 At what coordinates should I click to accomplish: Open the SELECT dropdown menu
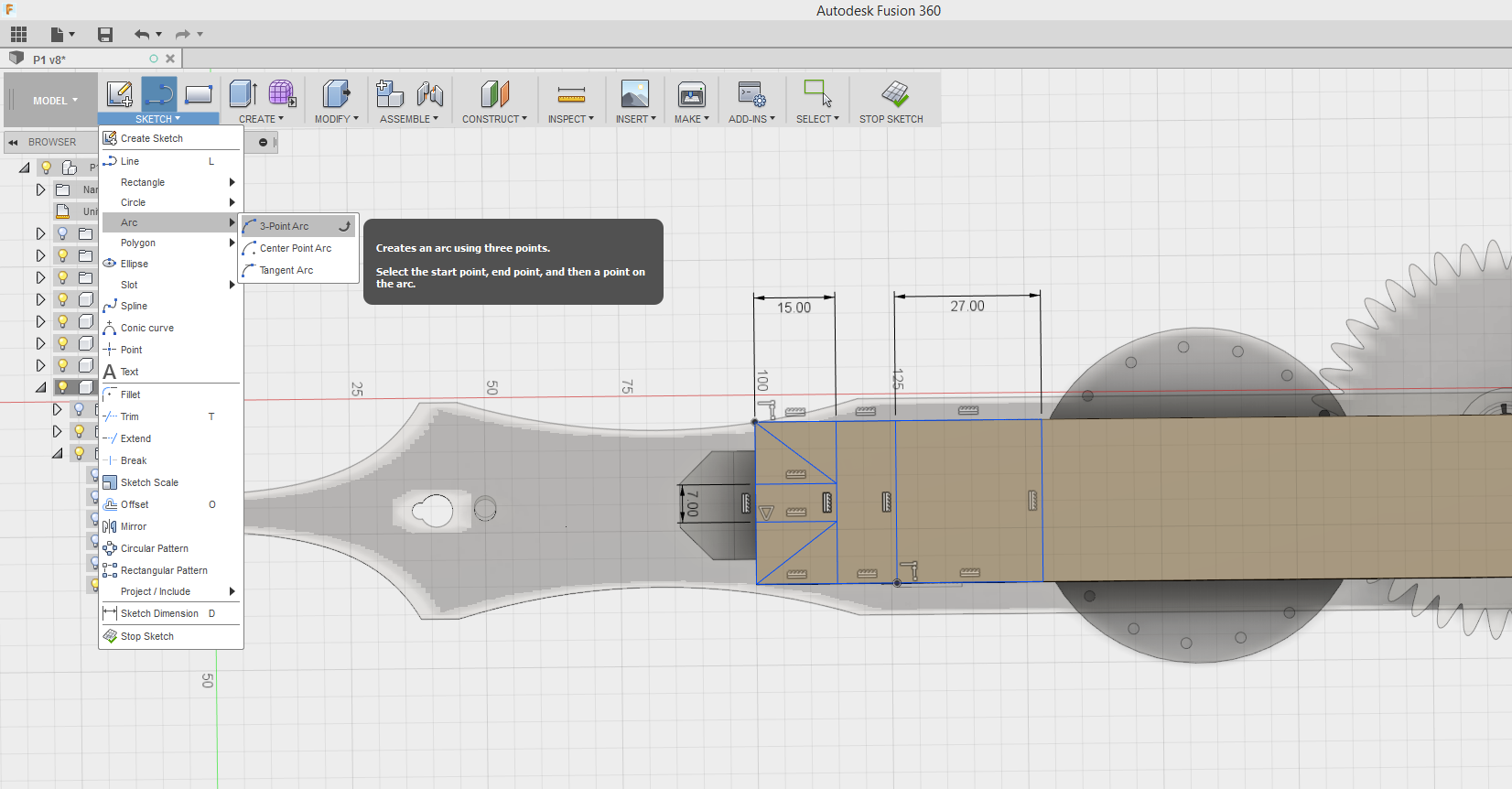[817, 119]
